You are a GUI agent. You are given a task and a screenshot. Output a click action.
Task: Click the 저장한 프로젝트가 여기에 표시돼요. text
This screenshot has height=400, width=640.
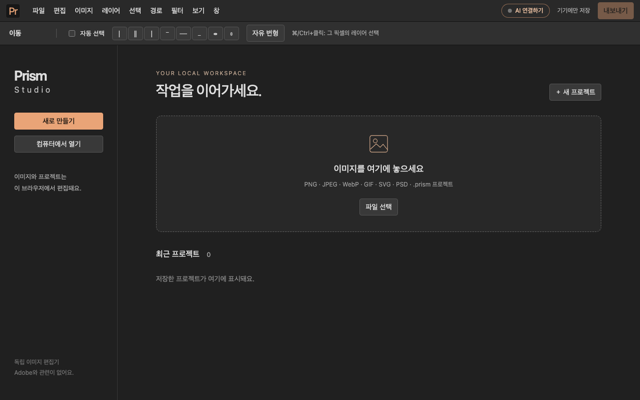click(205, 279)
